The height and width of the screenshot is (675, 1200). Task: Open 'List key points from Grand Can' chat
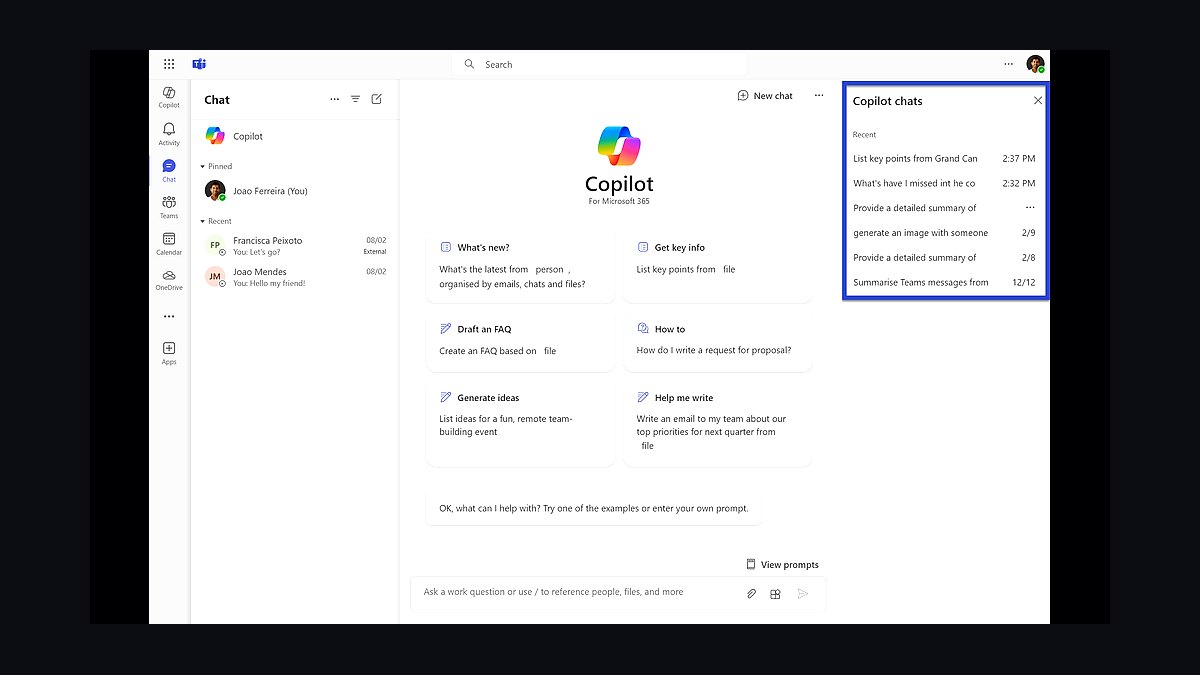[944, 158]
